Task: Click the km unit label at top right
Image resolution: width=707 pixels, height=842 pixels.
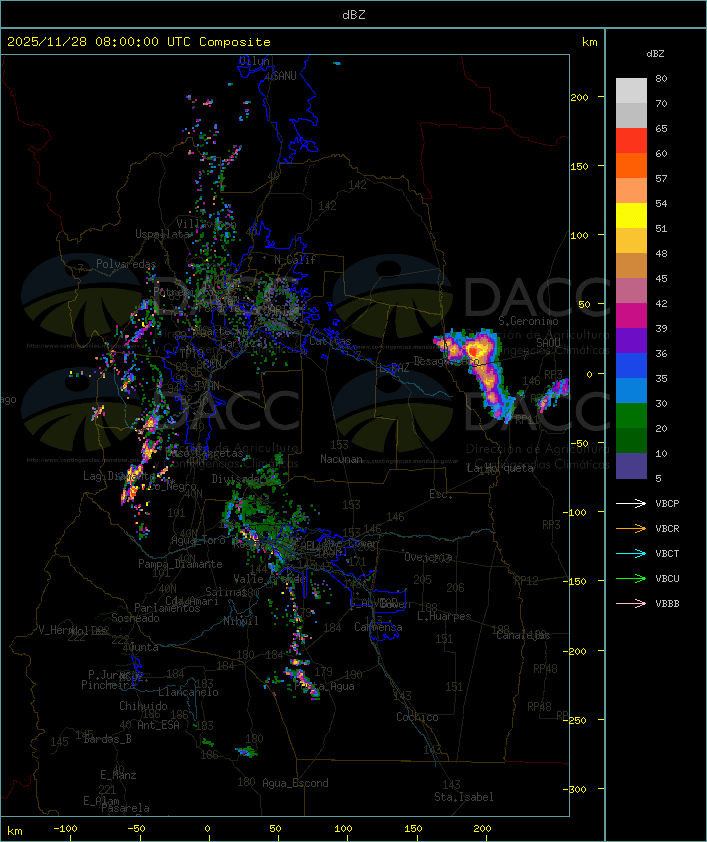Action: click(589, 42)
